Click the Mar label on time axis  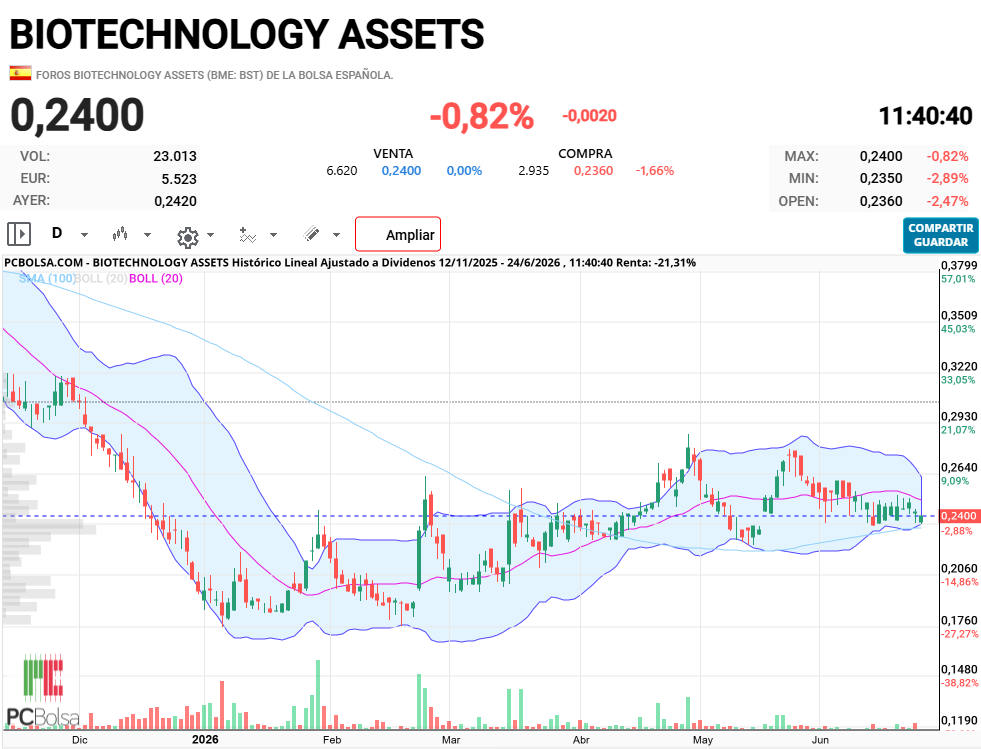450,740
